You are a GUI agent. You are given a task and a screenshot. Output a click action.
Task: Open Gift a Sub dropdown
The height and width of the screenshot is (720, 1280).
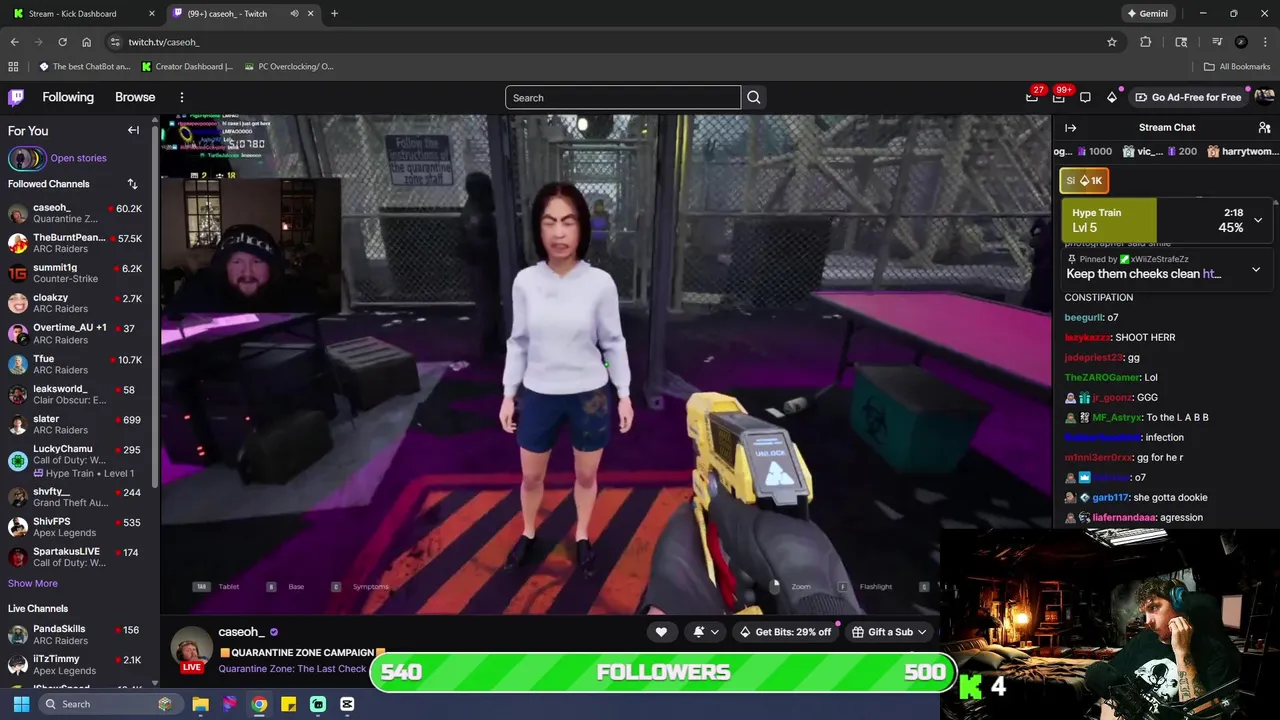890,632
